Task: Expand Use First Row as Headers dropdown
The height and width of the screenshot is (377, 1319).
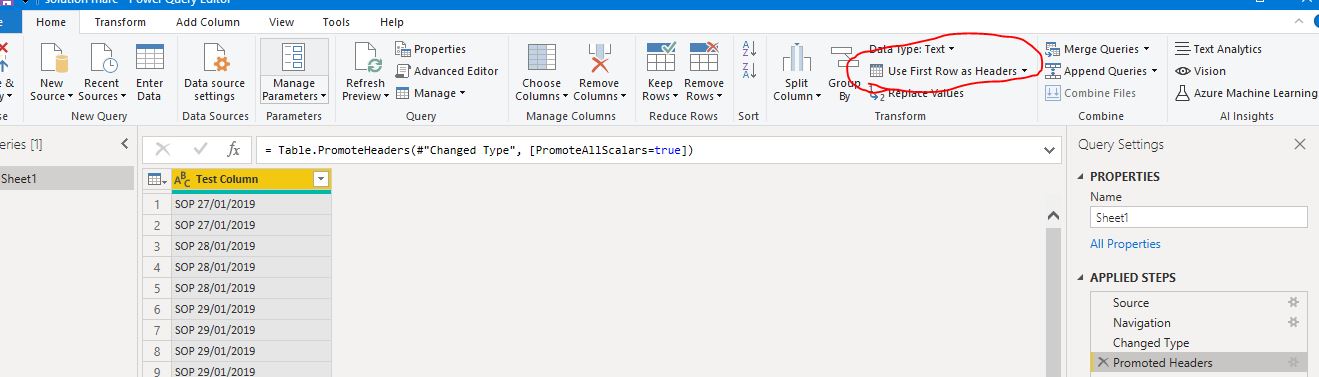Action: pos(1024,71)
